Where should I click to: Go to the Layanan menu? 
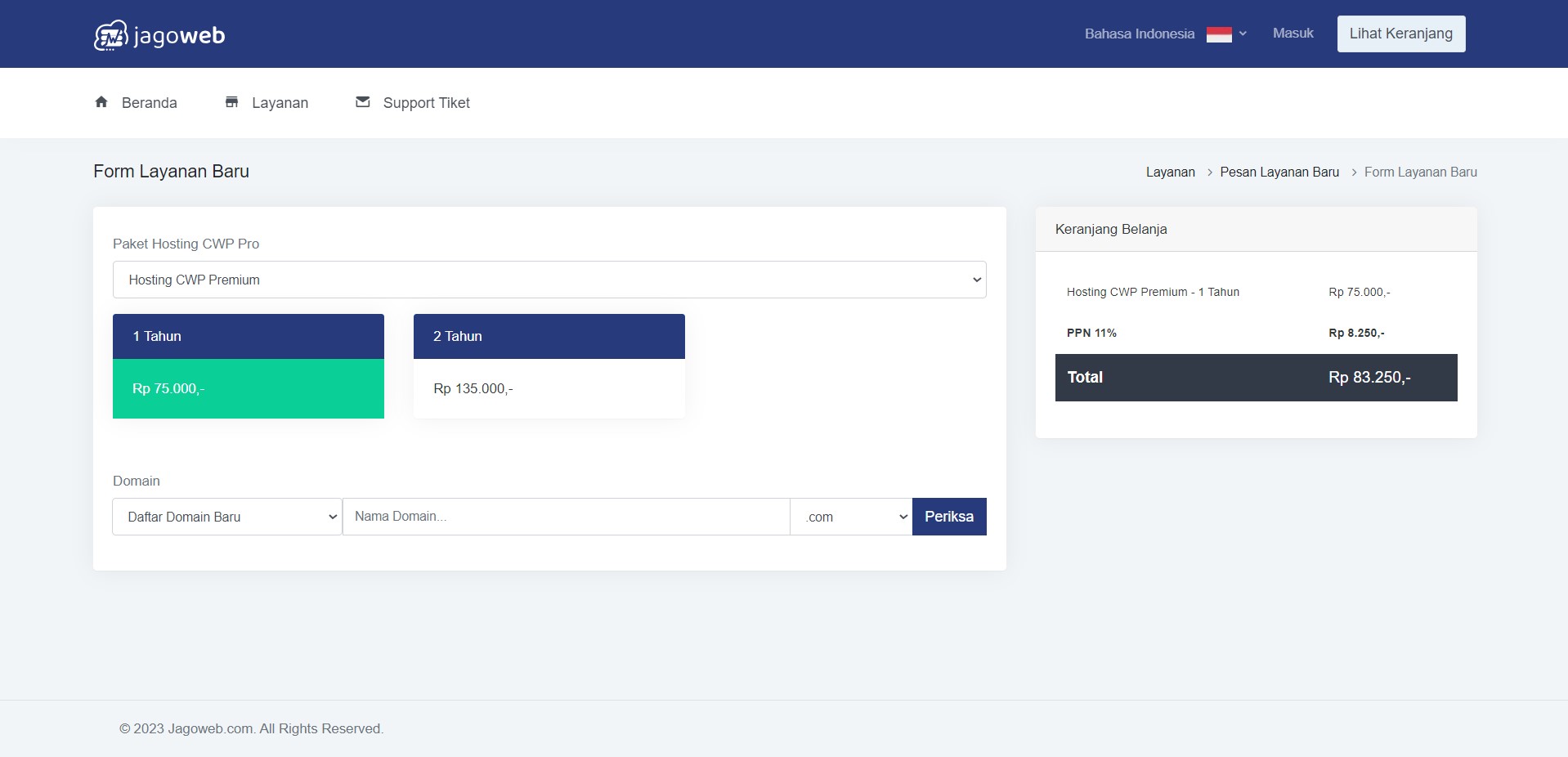pos(280,103)
